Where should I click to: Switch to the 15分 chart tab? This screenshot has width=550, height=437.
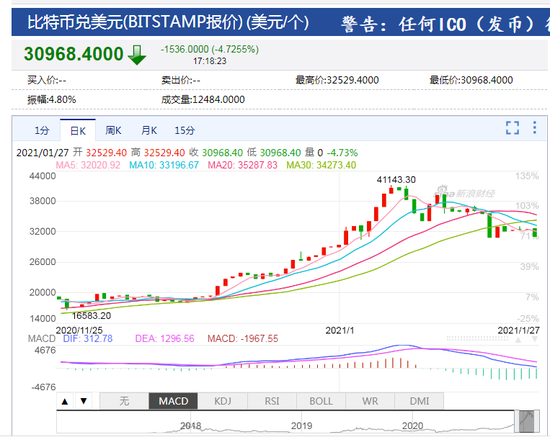(185, 130)
